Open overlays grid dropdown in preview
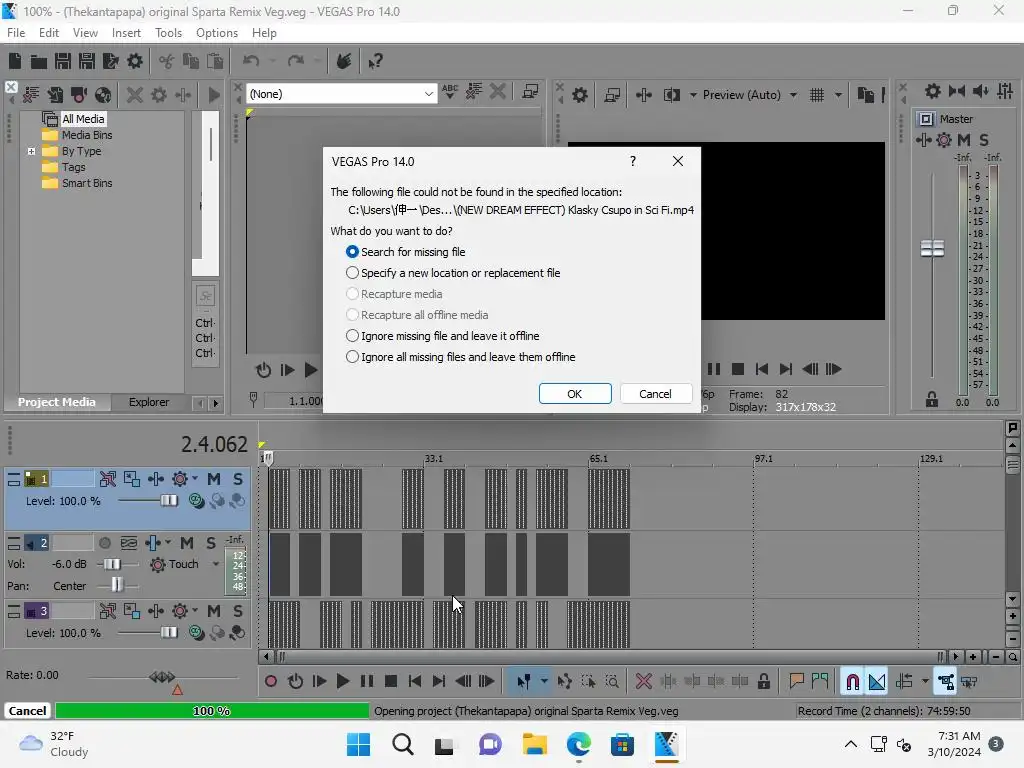The height and width of the screenshot is (768, 1024). click(838, 95)
